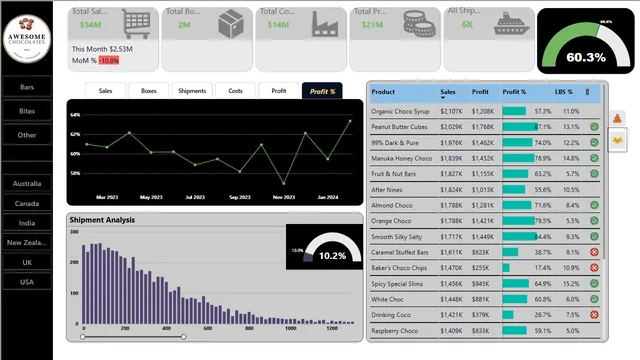Click the ship icon on All Shipments card
This screenshot has height=360, width=640.
(x=511, y=24)
